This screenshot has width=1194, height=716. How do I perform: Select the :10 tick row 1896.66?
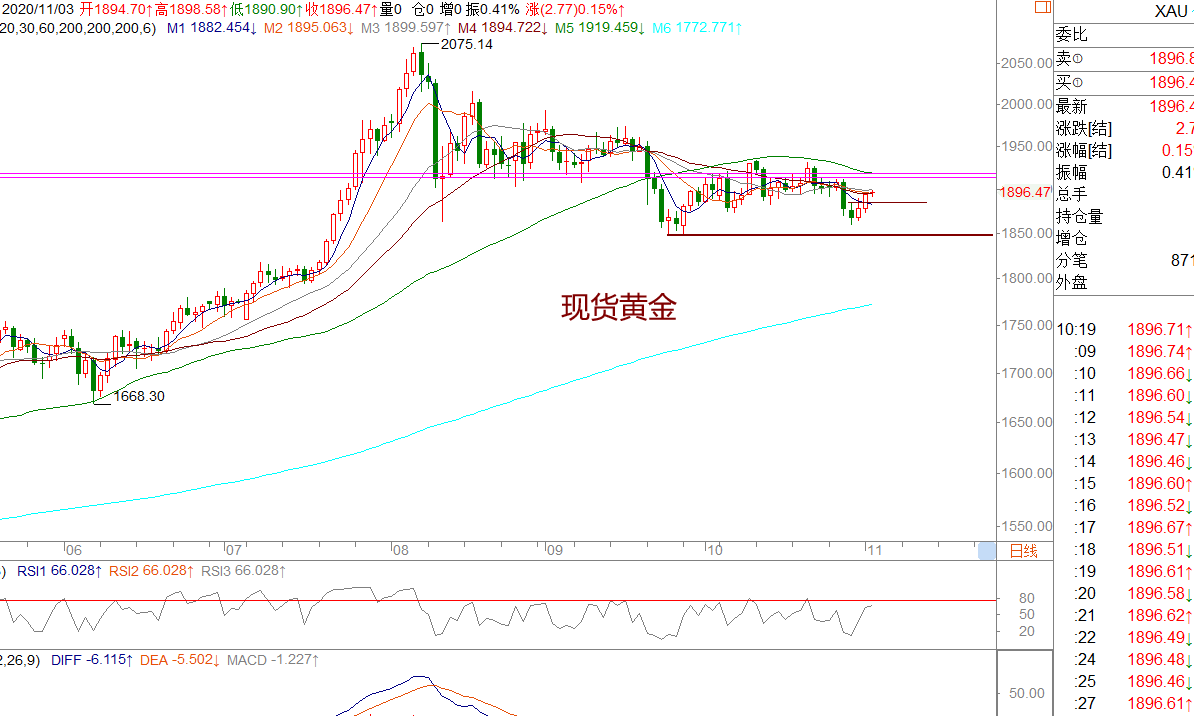pos(1124,373)
